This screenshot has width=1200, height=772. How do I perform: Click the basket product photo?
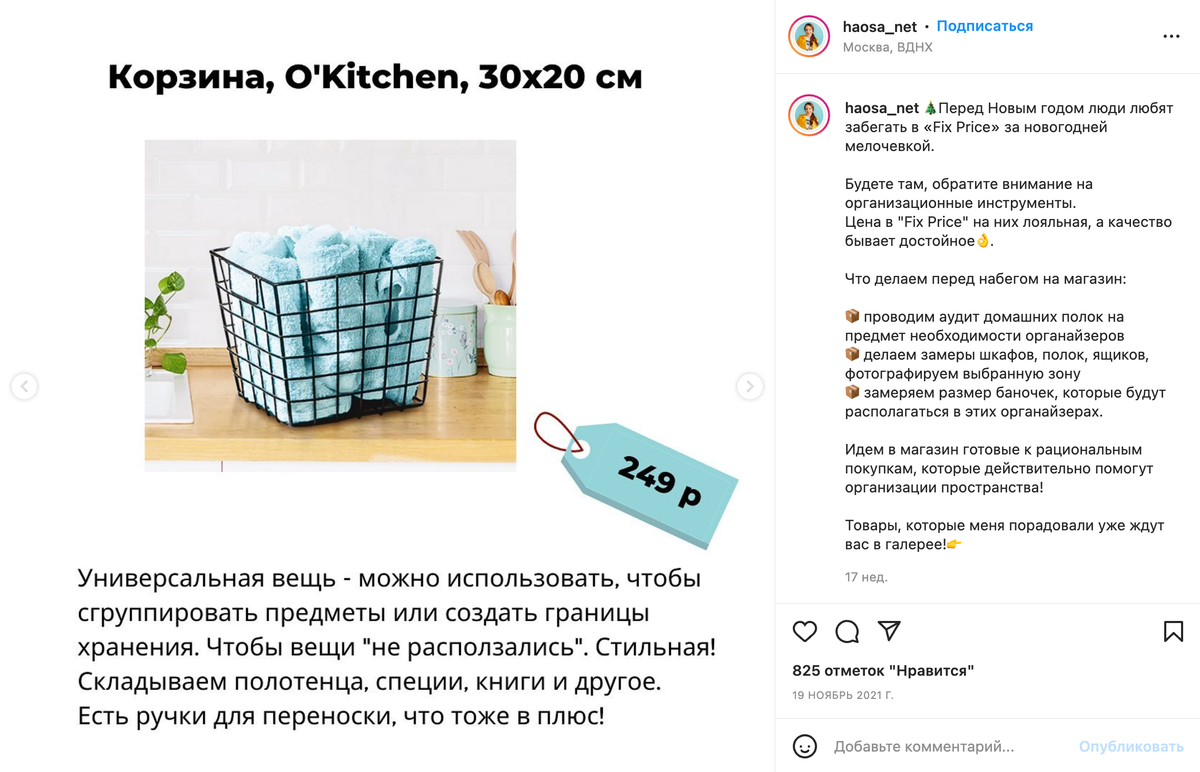click(x=330, y=305)
